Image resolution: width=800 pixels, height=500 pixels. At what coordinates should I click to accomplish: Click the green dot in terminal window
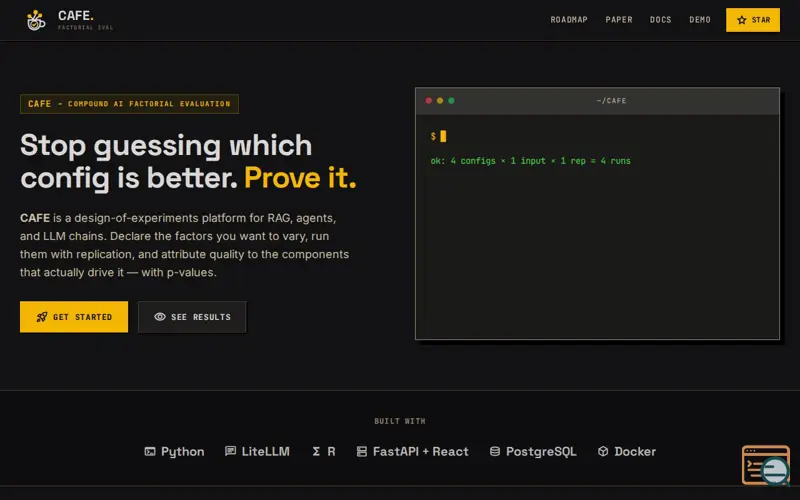pyautogui.click(x=451, y=101)
